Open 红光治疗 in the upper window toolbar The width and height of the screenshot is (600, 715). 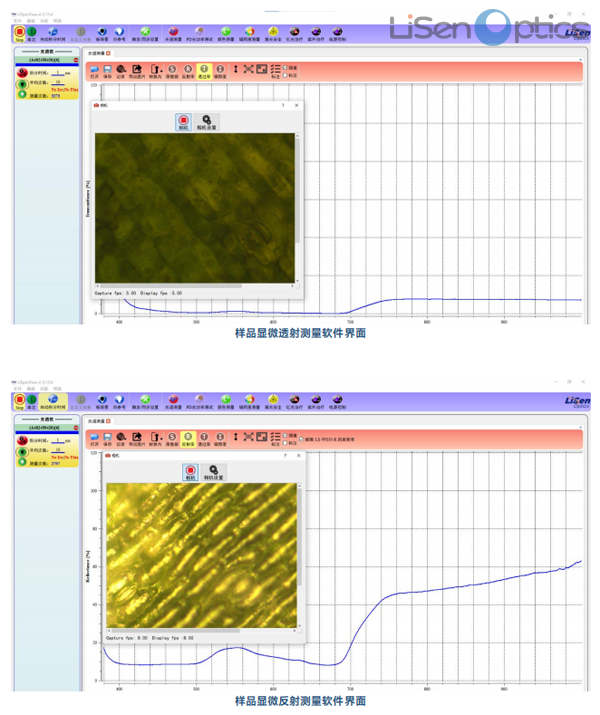tap(294, 34)
